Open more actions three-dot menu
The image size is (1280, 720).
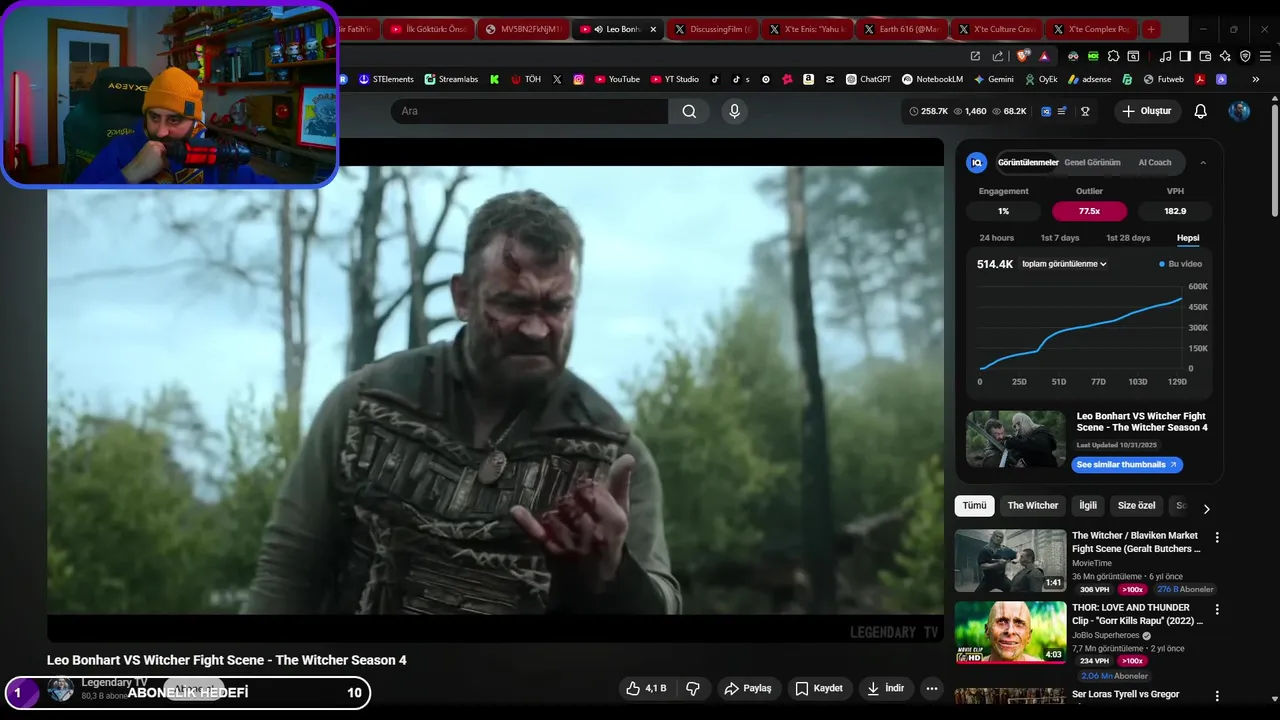932,688
